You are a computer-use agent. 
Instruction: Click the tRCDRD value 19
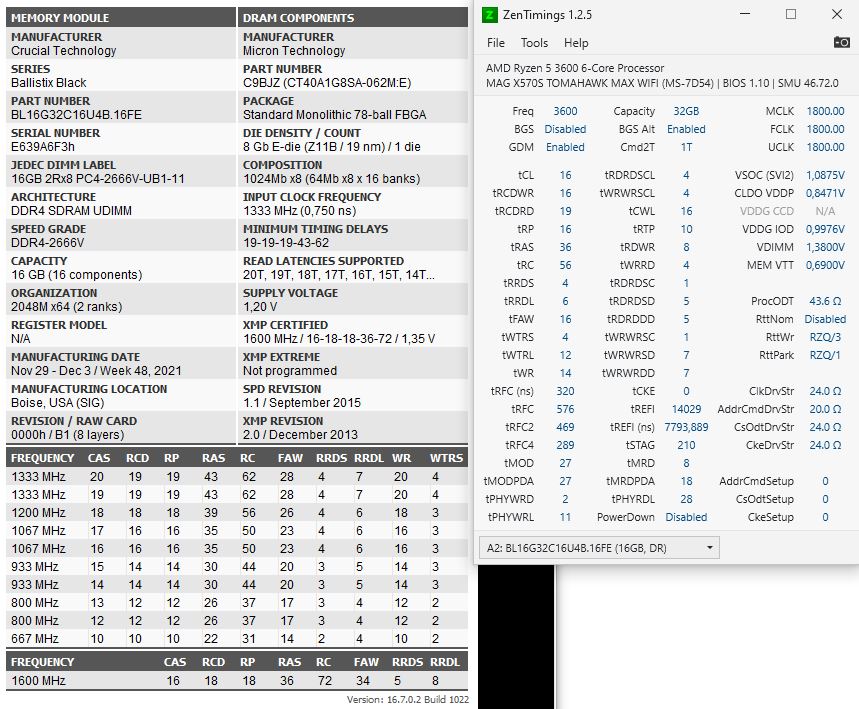click(x=565, y=211)
